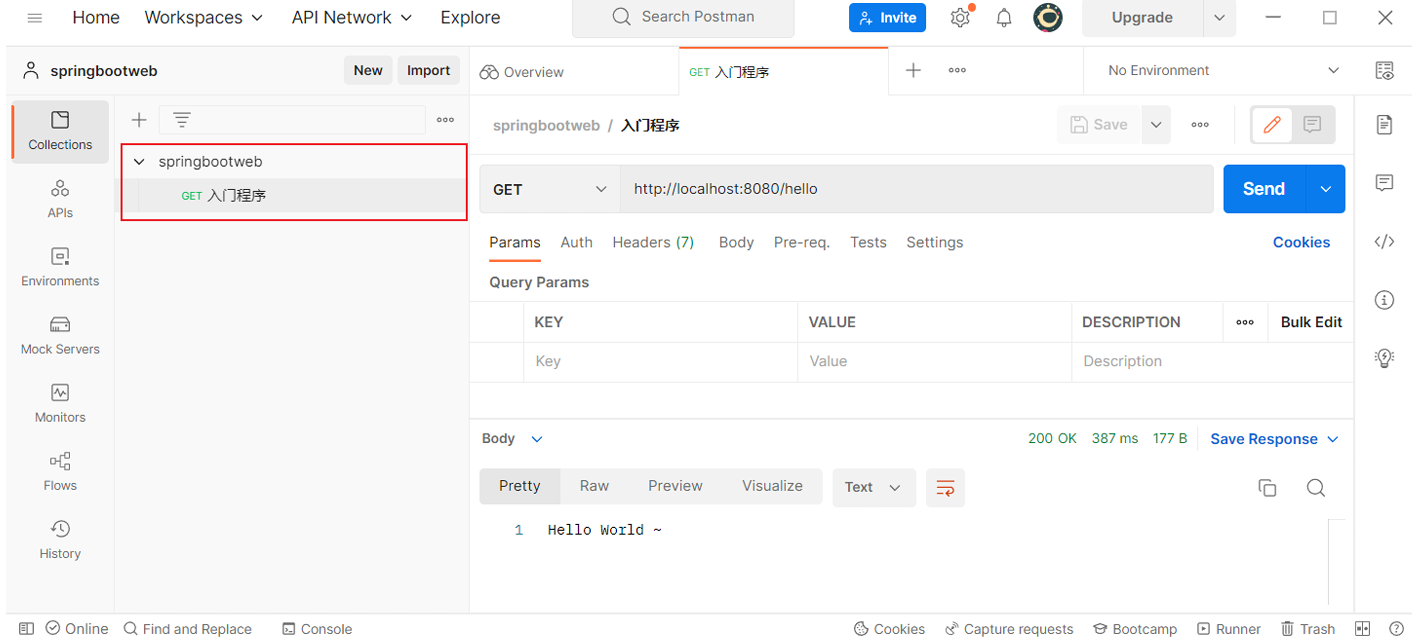Open the No Environment selector
The height and width of the screenshot is (644, 1412).
coord(1223,70)
